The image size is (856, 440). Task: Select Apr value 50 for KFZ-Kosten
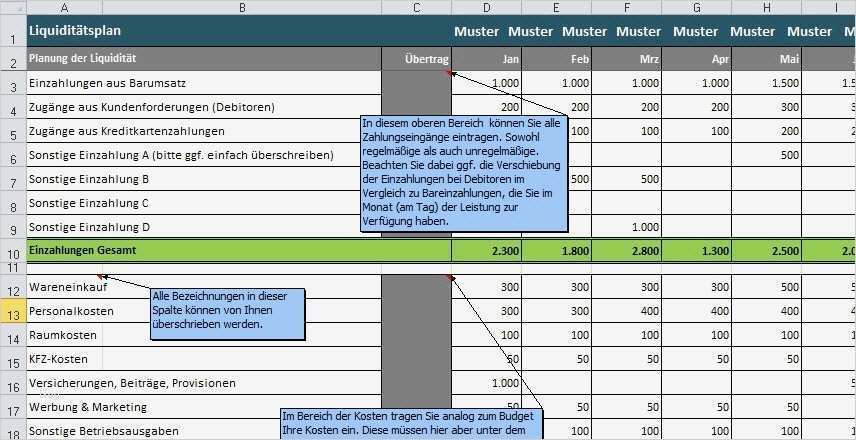696,359
